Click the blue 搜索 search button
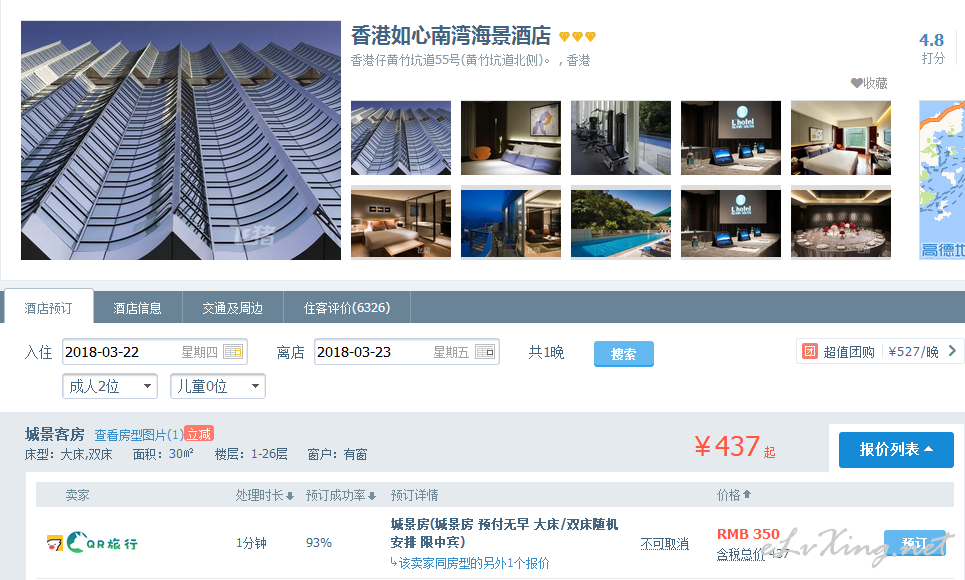965x580 pixels. coord(623,354)
